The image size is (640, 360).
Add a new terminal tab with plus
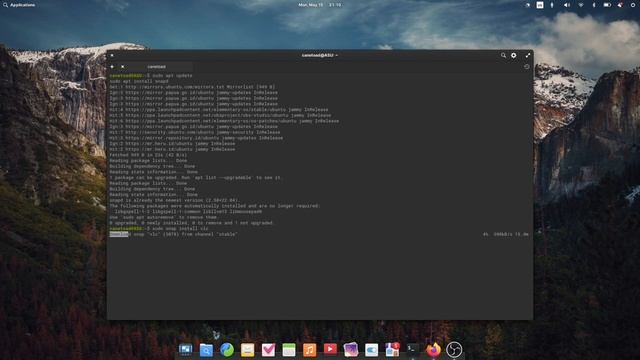point(112,67)
